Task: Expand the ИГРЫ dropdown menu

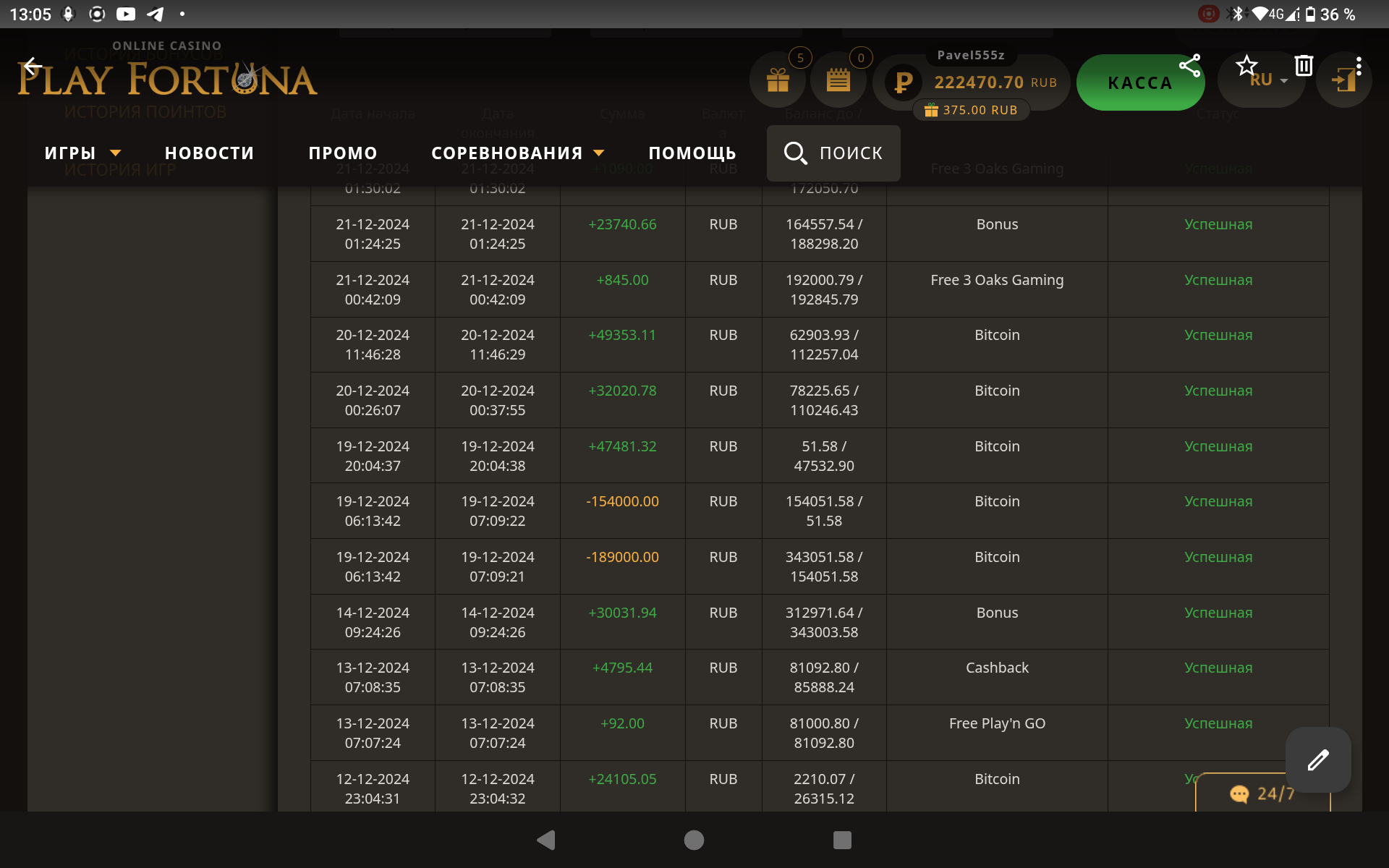Action: [82, 153]
